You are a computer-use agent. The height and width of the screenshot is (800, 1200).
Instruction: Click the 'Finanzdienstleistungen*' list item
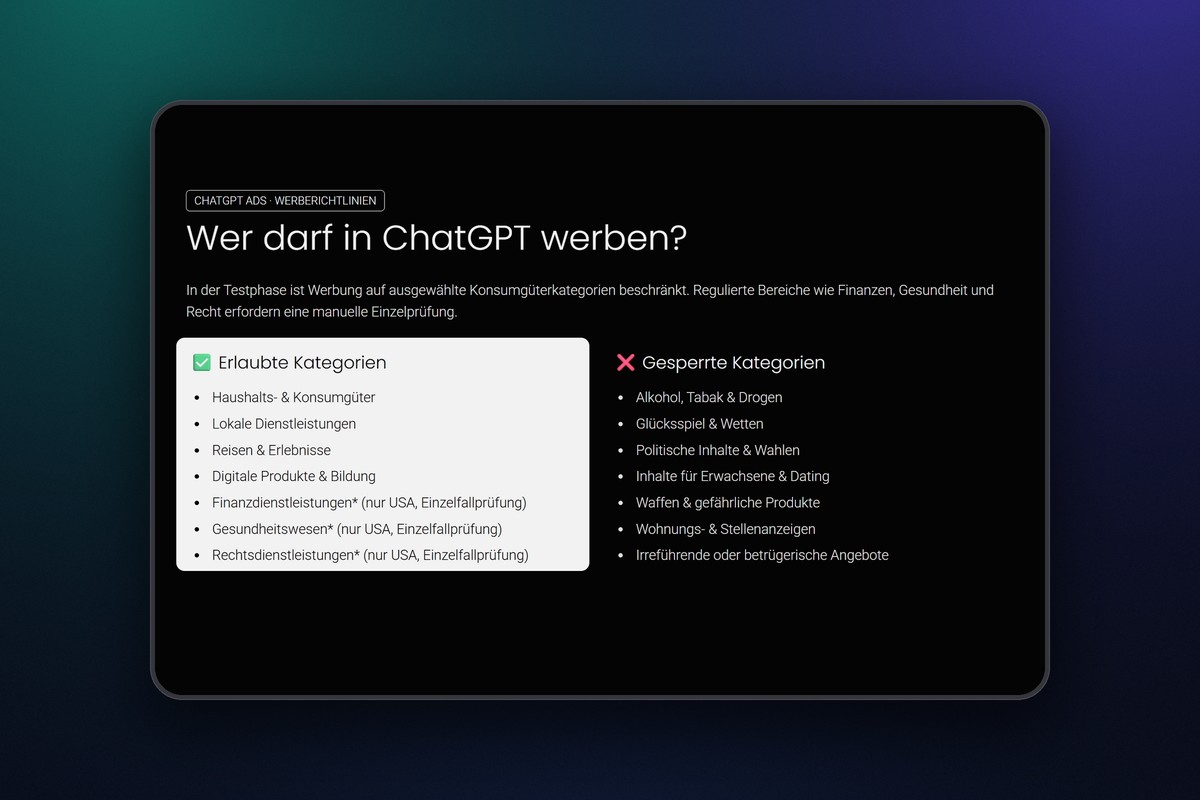[369, 502]
